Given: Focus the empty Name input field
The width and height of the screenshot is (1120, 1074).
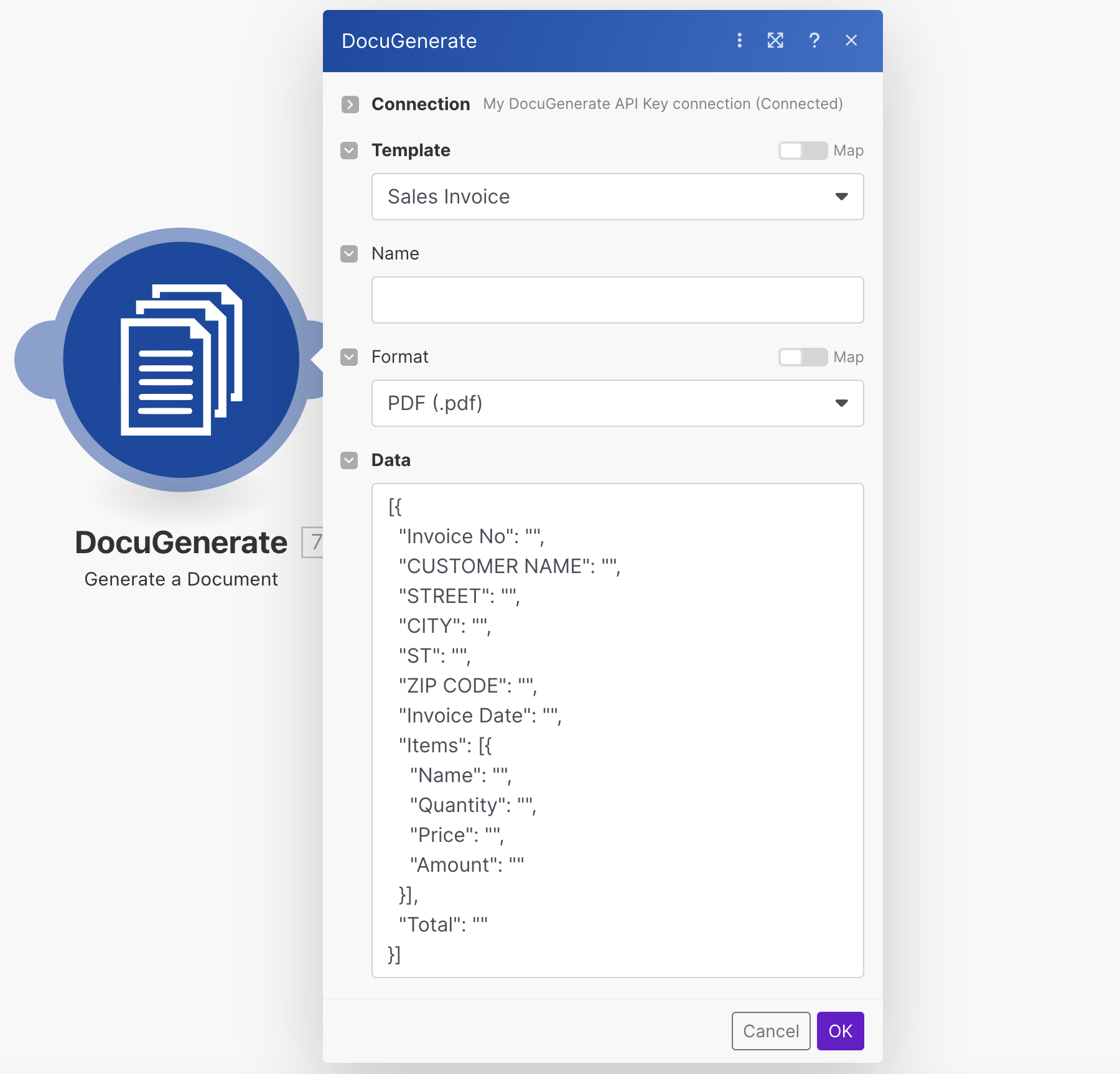Looking at the screenshot, I should point(617,300).
